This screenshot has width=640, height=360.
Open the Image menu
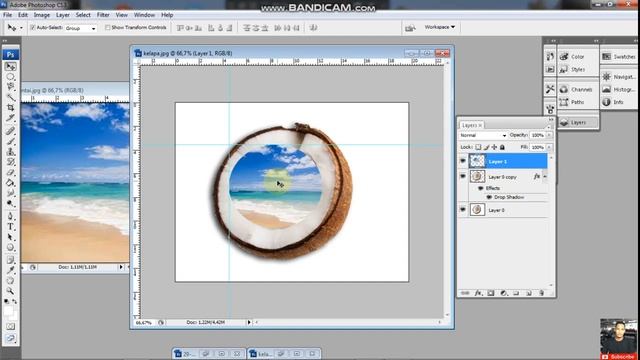pos(42,15)
